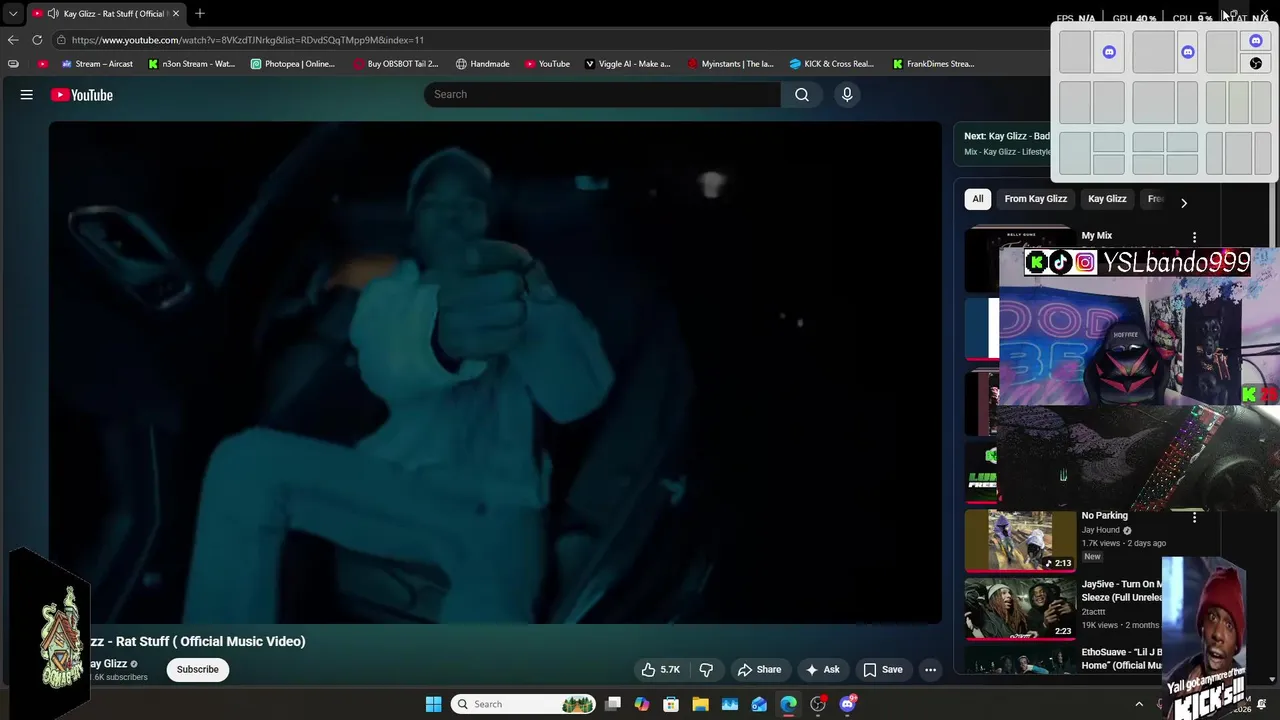
Task: Click the Edge browser taskbar icon
Action: click(x=789, y=704)
